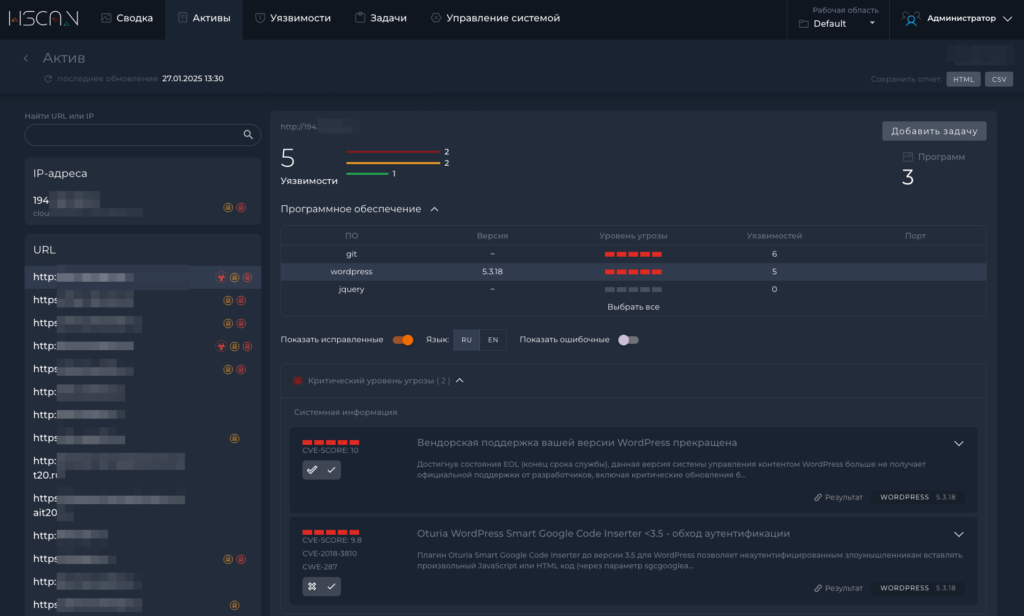Click the biohazard icon in the highlighted URL row
The image size is (1024, 616).
(x=221, y=277)
